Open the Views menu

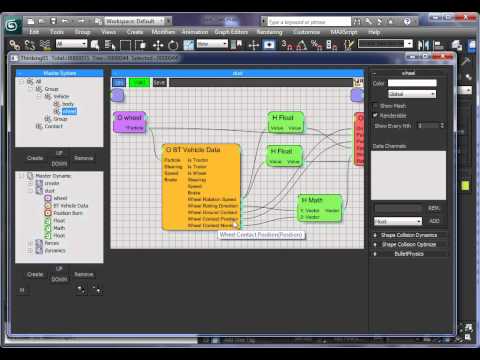109,32
